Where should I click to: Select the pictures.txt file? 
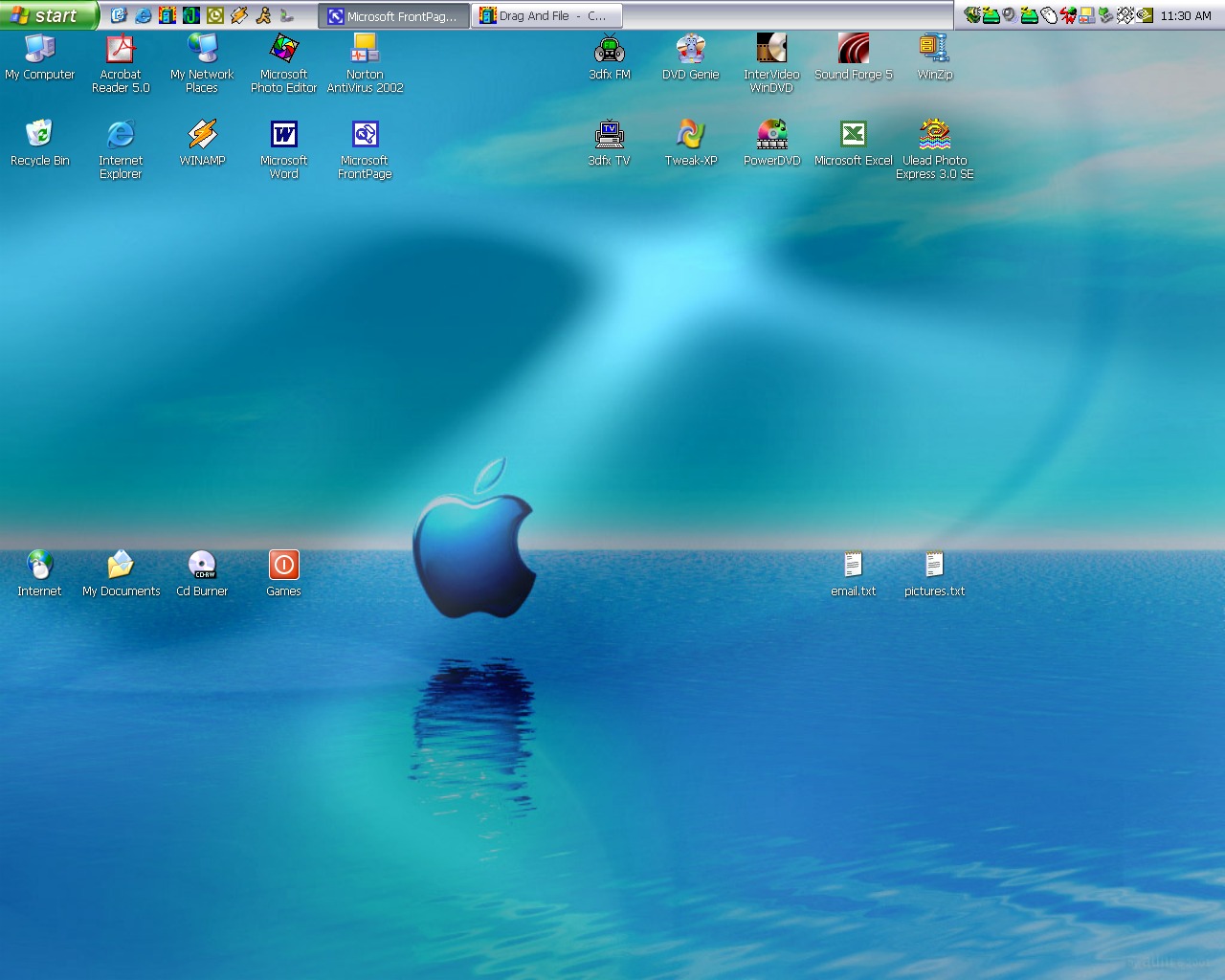935,574
